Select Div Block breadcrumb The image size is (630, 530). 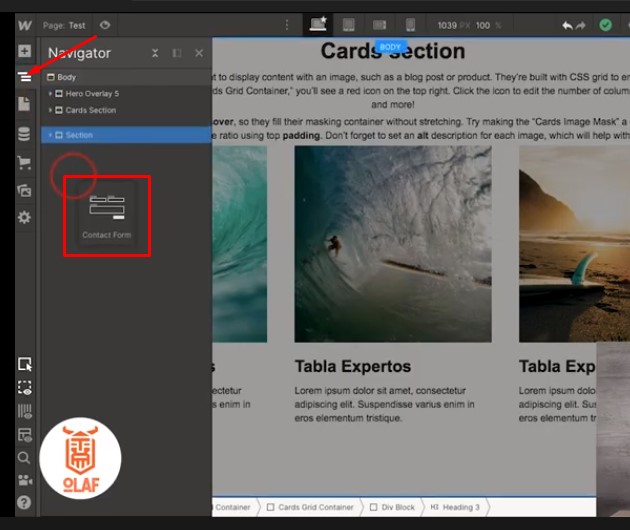[392, 507]
